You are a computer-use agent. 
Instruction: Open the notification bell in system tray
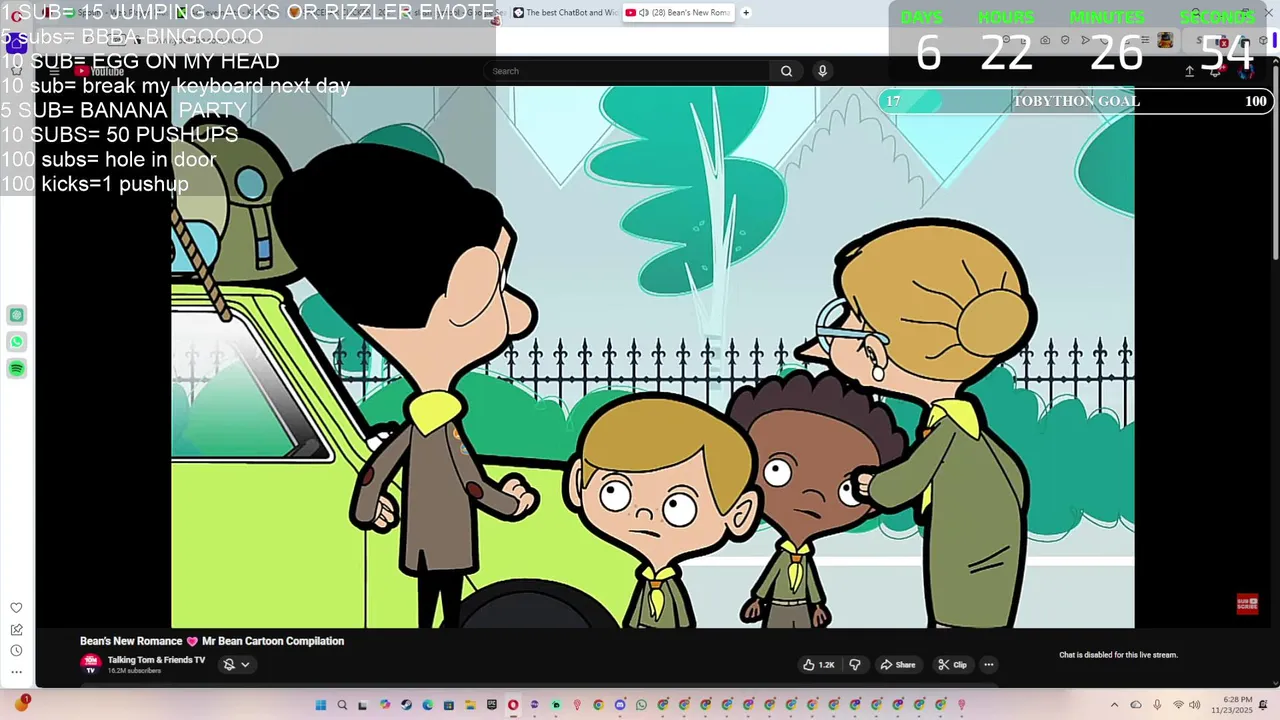[1263, 705]
